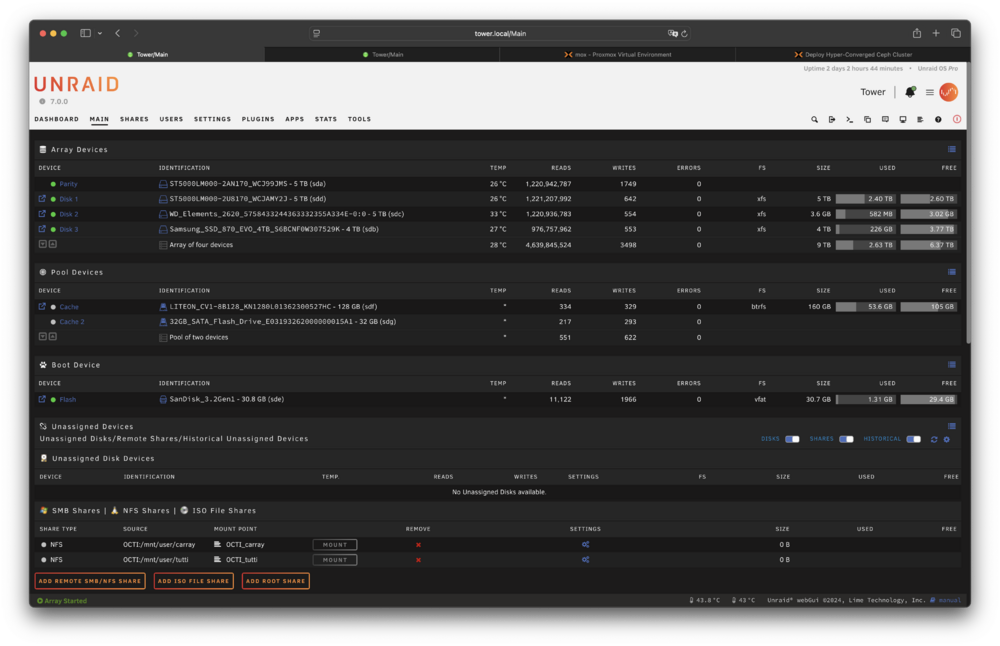
Task: Open the hamburger menu next to Tower
Action: tap(930, 92)
